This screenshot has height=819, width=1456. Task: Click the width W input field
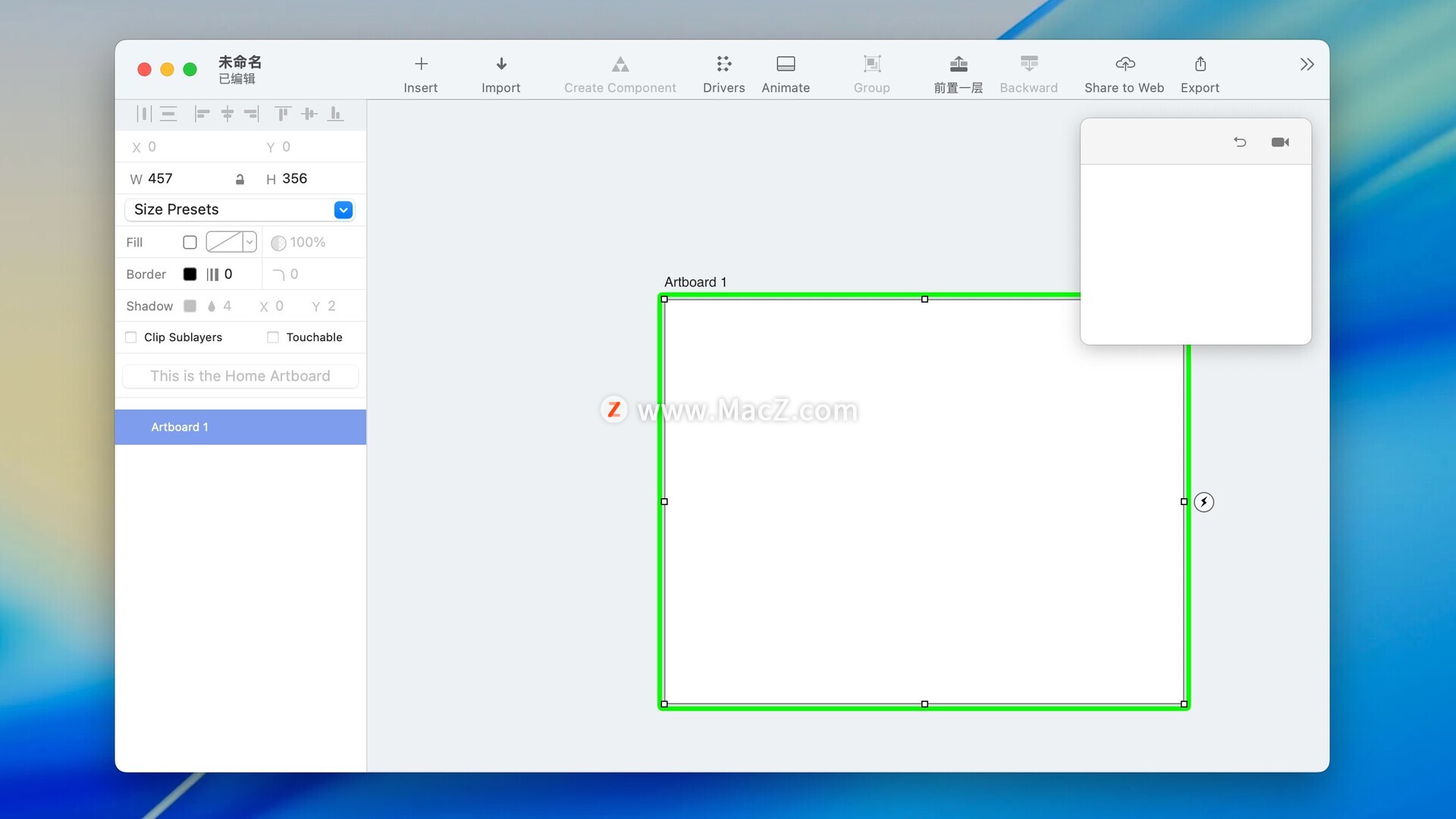click(186, 179)
